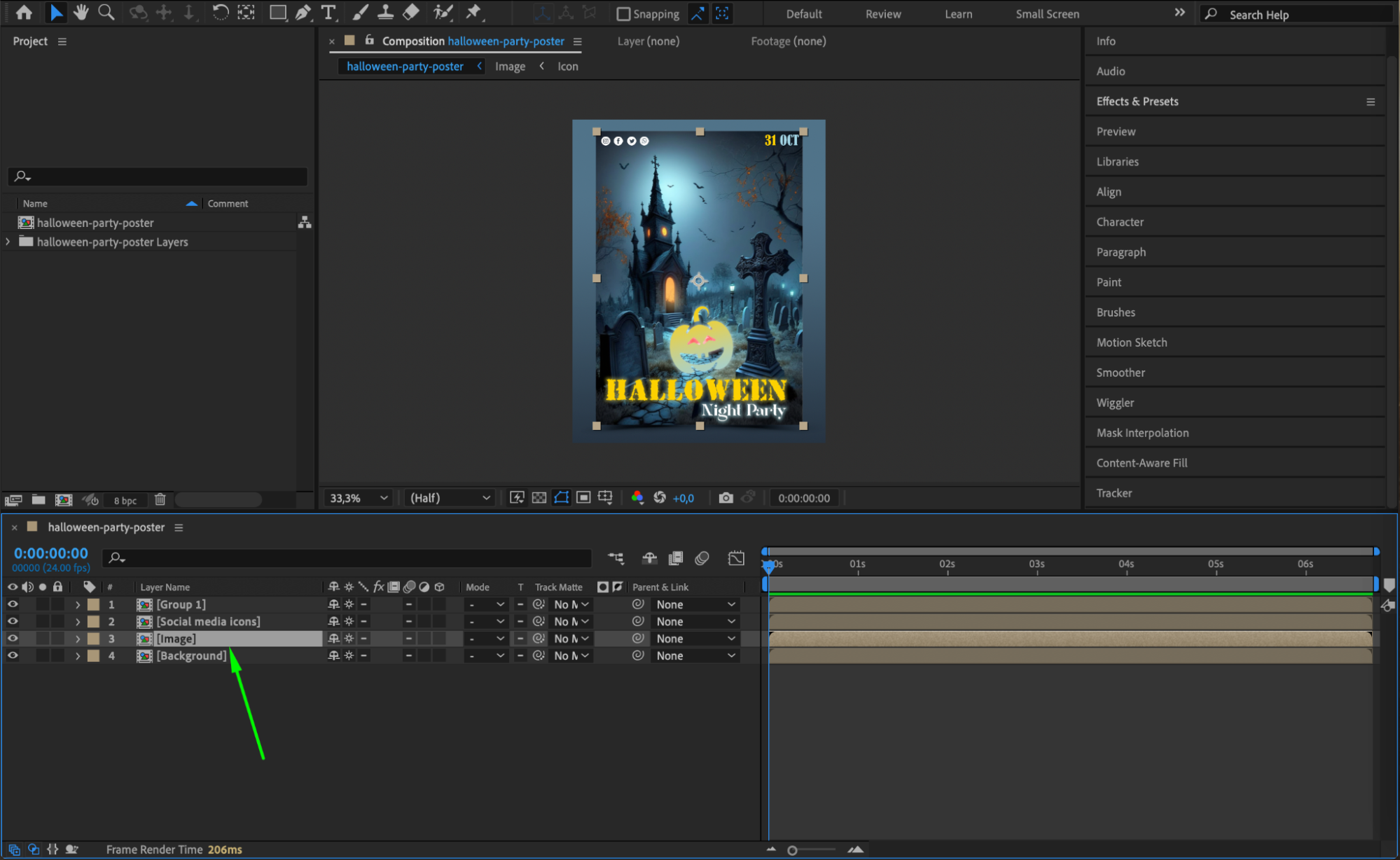Switch to the Review workspace

882,14
